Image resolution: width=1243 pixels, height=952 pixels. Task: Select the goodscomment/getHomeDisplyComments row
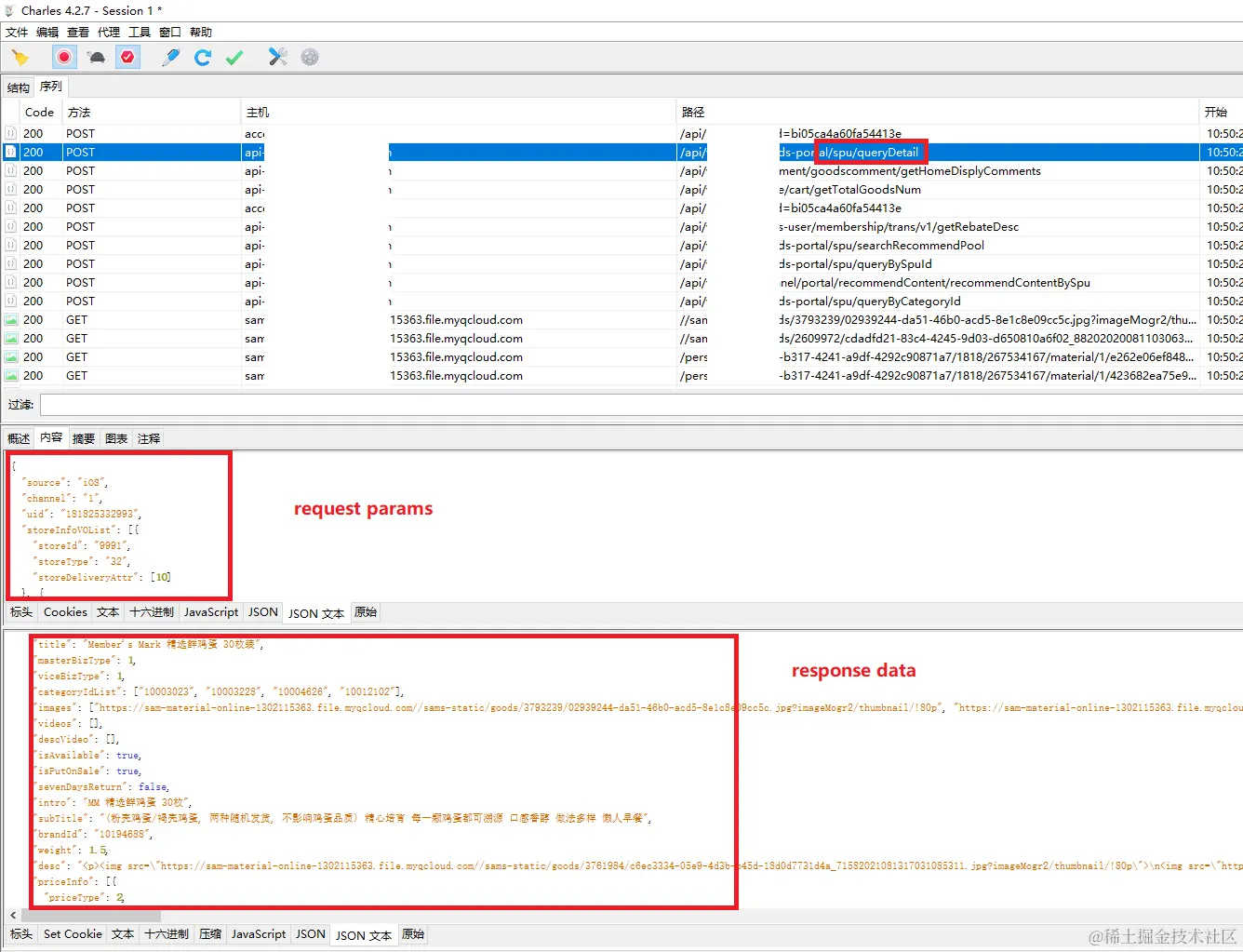[621, 170]
